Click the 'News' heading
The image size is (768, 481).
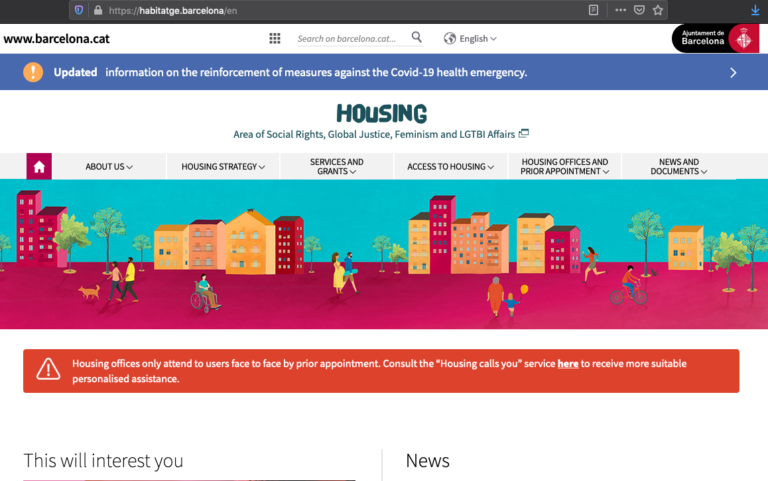(428, 460)
